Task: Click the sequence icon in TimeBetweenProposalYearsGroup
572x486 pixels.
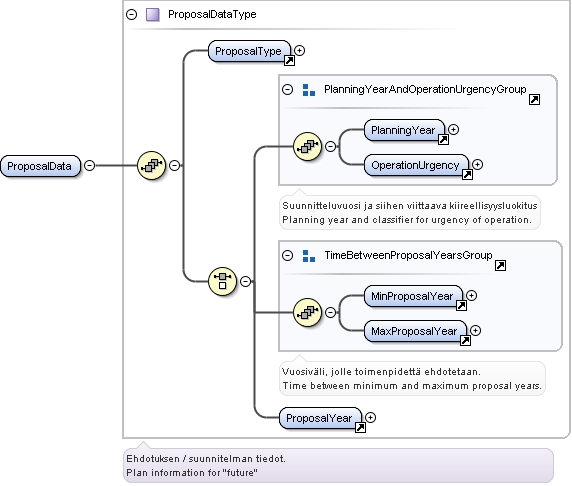Action: coord(308,312)
